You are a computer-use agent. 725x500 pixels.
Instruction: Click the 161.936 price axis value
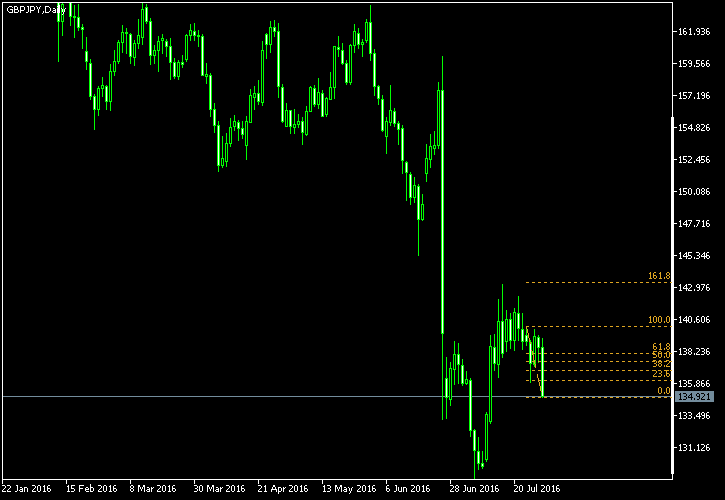point(694,32)
